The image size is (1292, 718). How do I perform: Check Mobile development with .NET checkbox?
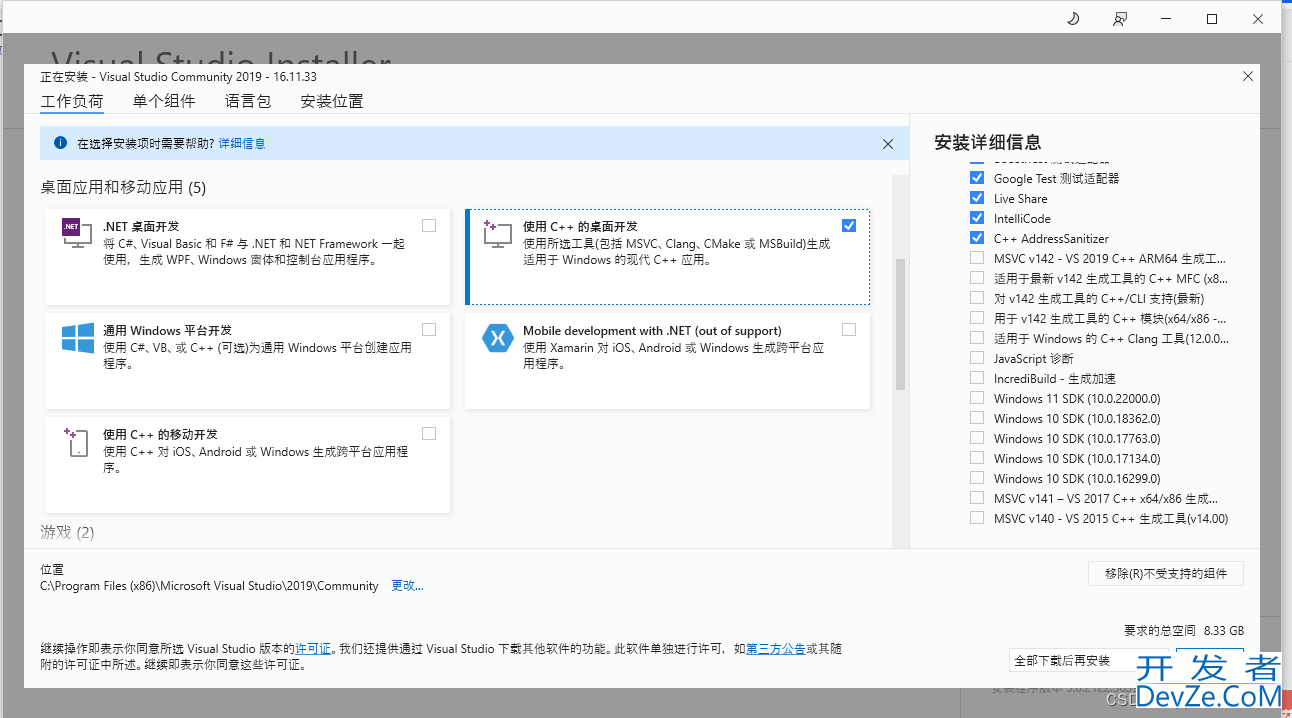[x=849, y=330]
